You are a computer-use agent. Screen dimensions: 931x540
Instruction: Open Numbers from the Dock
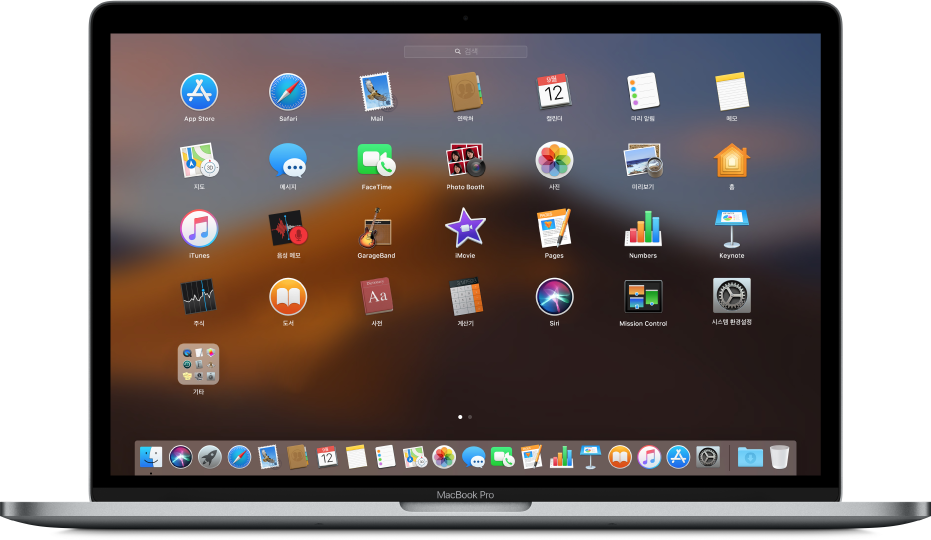coord(561,457)
